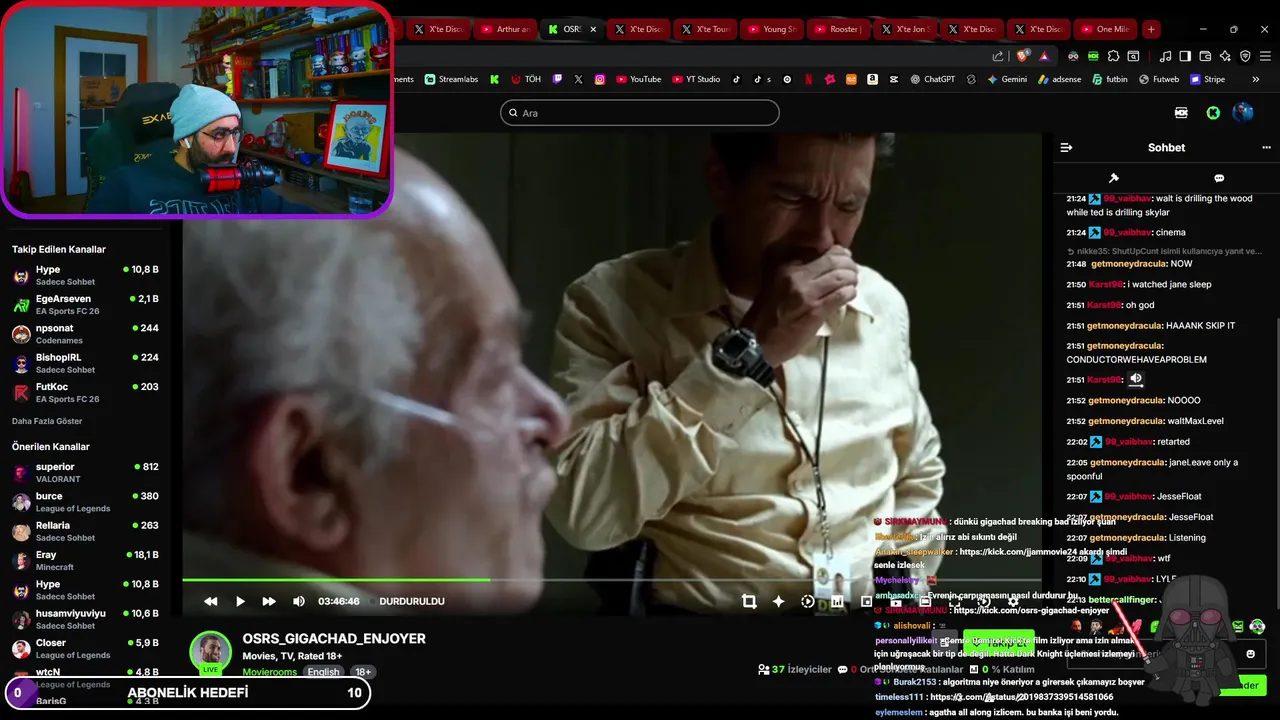Open the chat options three-dots menu

coord(1266,147)
